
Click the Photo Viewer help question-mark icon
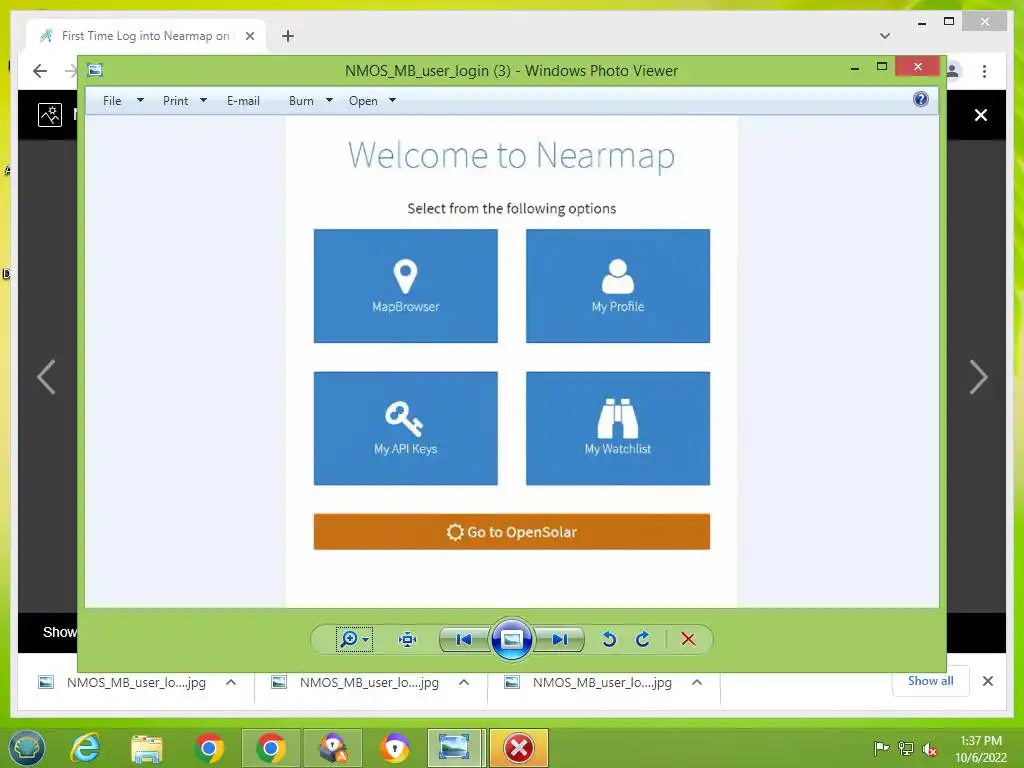tap(921, 99)
